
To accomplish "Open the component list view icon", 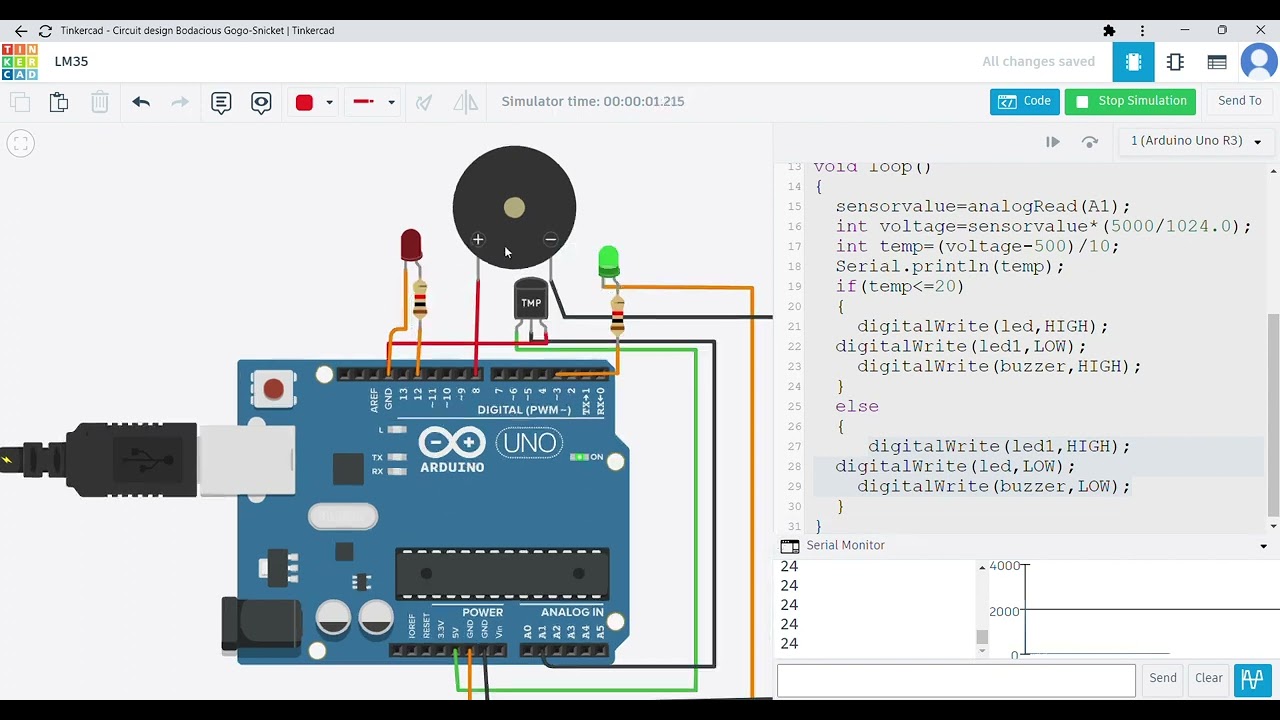I will [x=1217, y=62].
